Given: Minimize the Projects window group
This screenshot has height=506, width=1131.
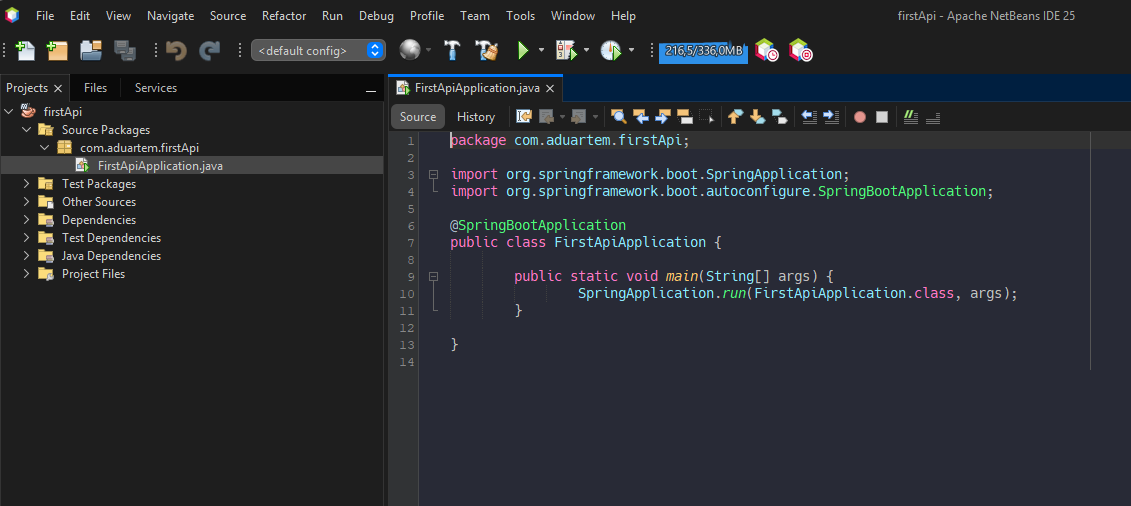Looking at the screenshot, I should click(371, 92).
